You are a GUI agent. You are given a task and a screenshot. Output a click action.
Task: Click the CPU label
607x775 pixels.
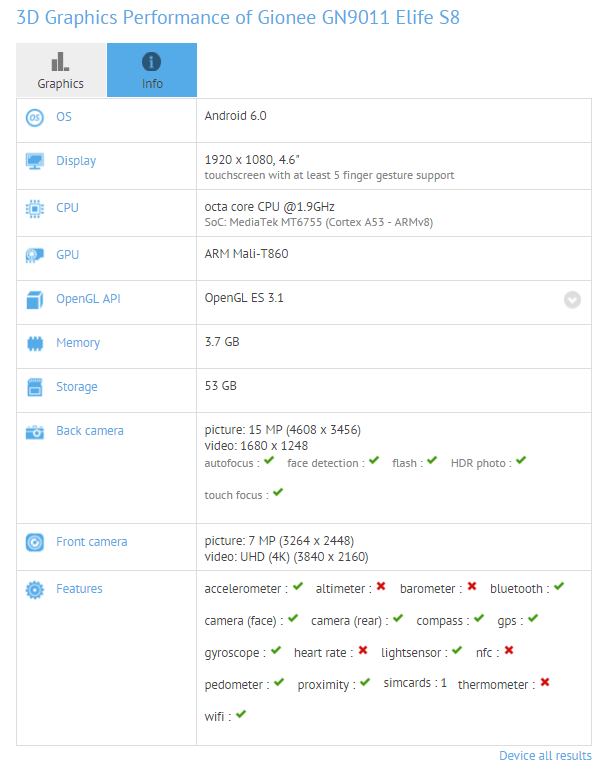(67, 208)
